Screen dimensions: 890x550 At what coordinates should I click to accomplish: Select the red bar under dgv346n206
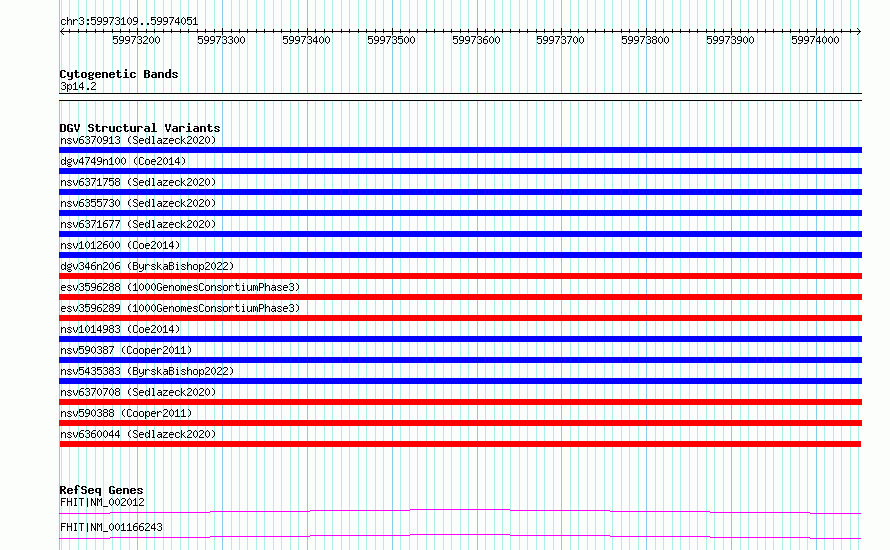tap(460, 276)
